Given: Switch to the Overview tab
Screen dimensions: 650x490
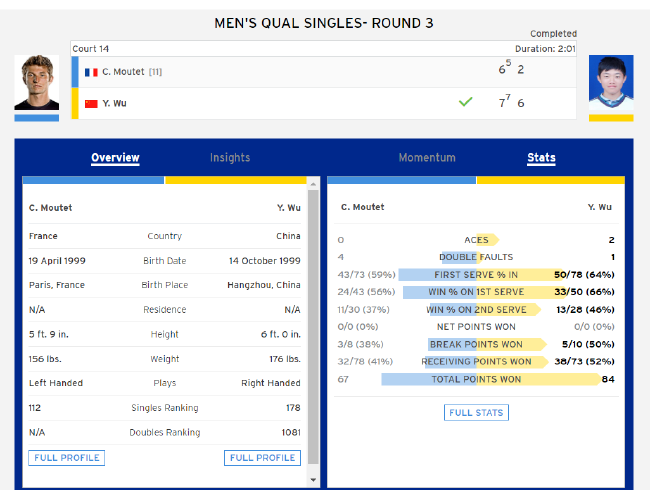Looking at the screenshot, I should (x=115, y=158).
